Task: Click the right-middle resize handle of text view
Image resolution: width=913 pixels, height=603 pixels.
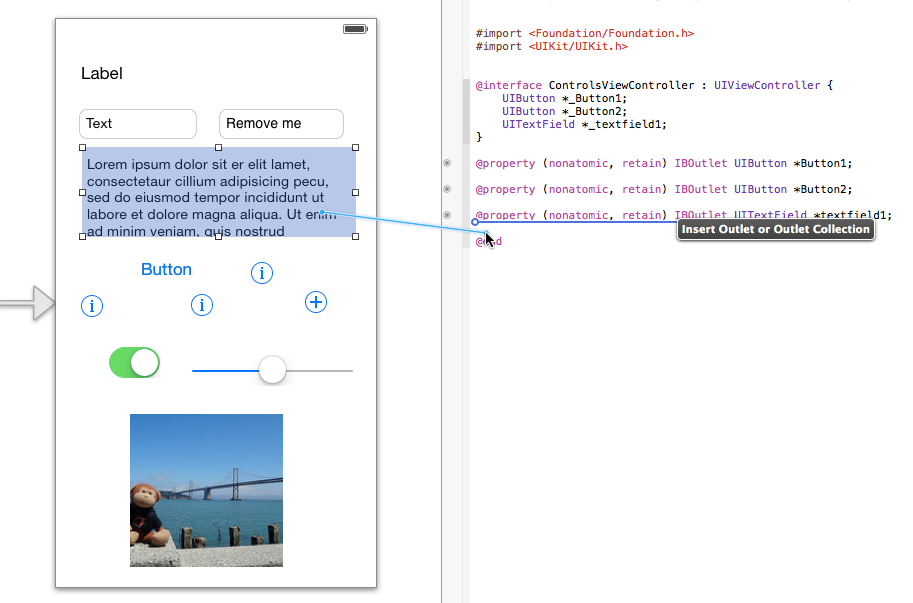Action: click(356, 192)
